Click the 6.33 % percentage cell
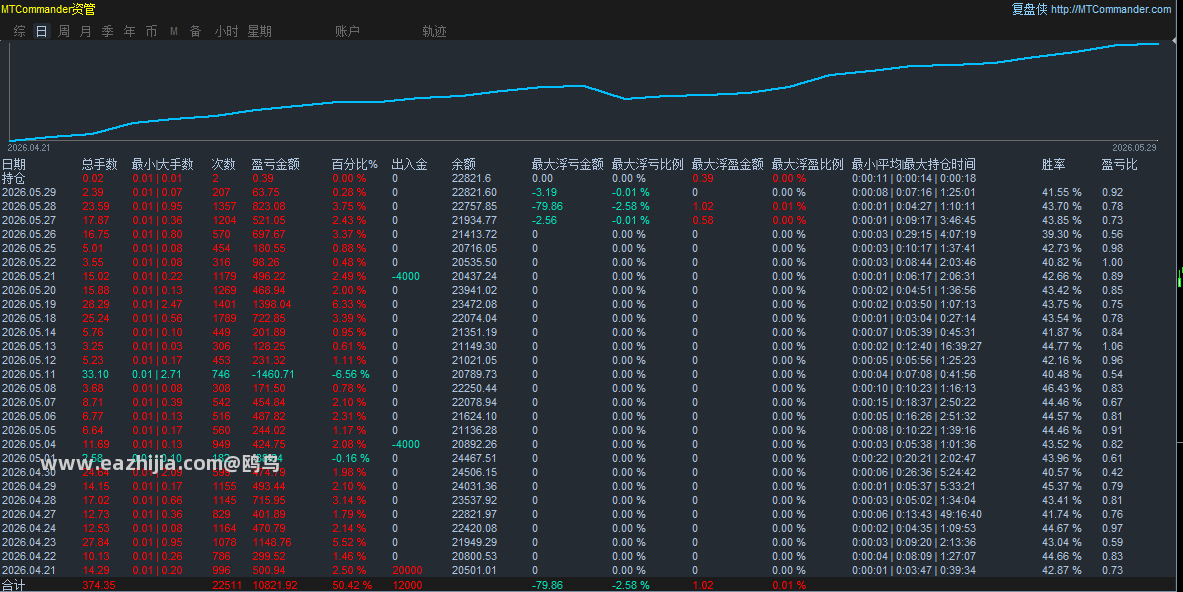The width and height of the screenshot is (1183, 592). click(x=349, y=304)
